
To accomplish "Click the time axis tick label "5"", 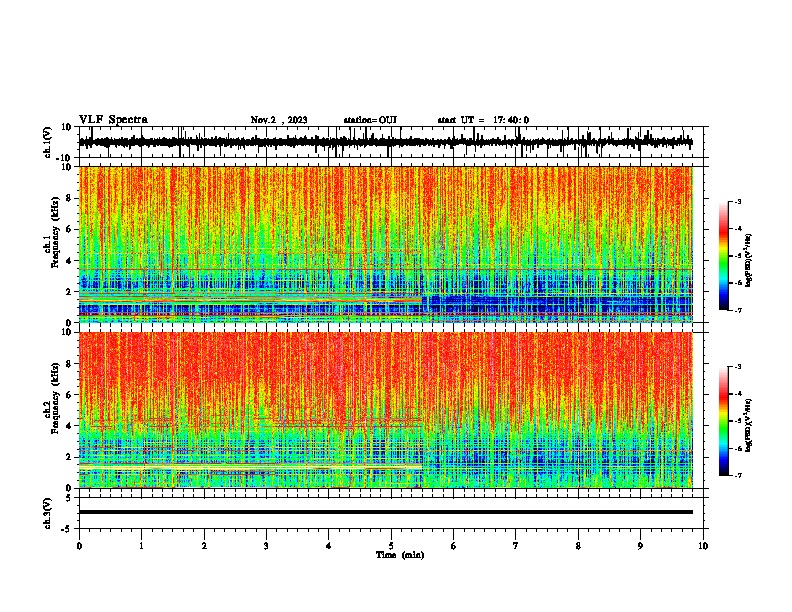I will [391, 546].
